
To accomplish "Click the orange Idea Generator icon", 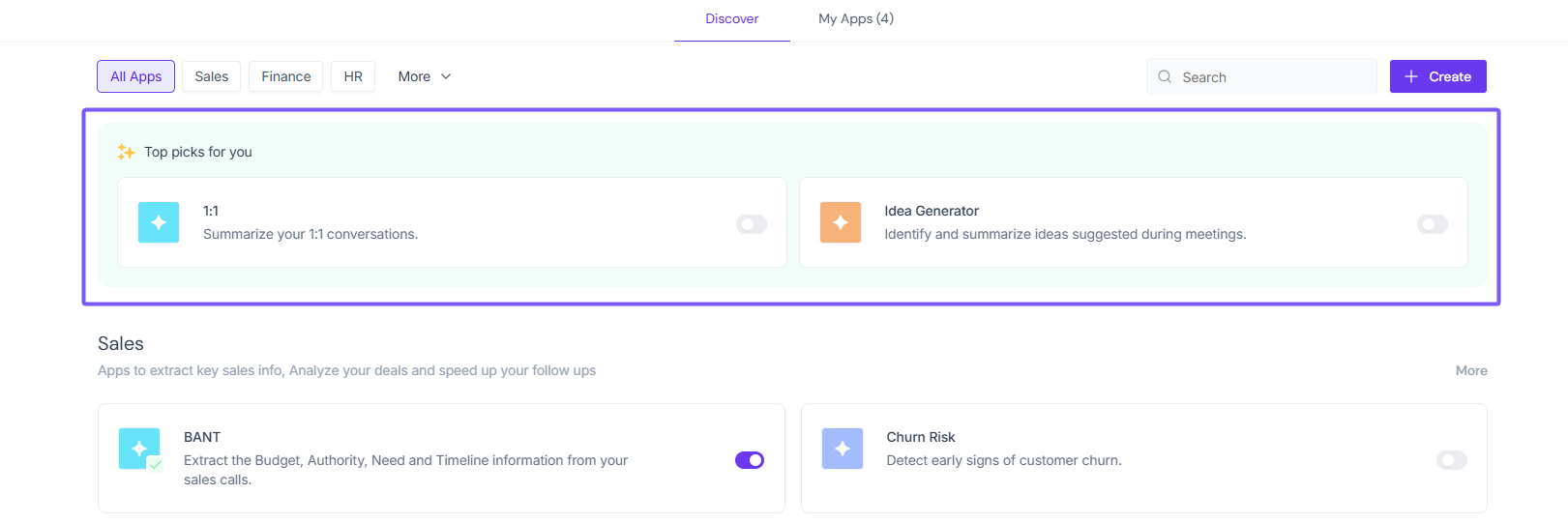I will click(x=840, y=222).
